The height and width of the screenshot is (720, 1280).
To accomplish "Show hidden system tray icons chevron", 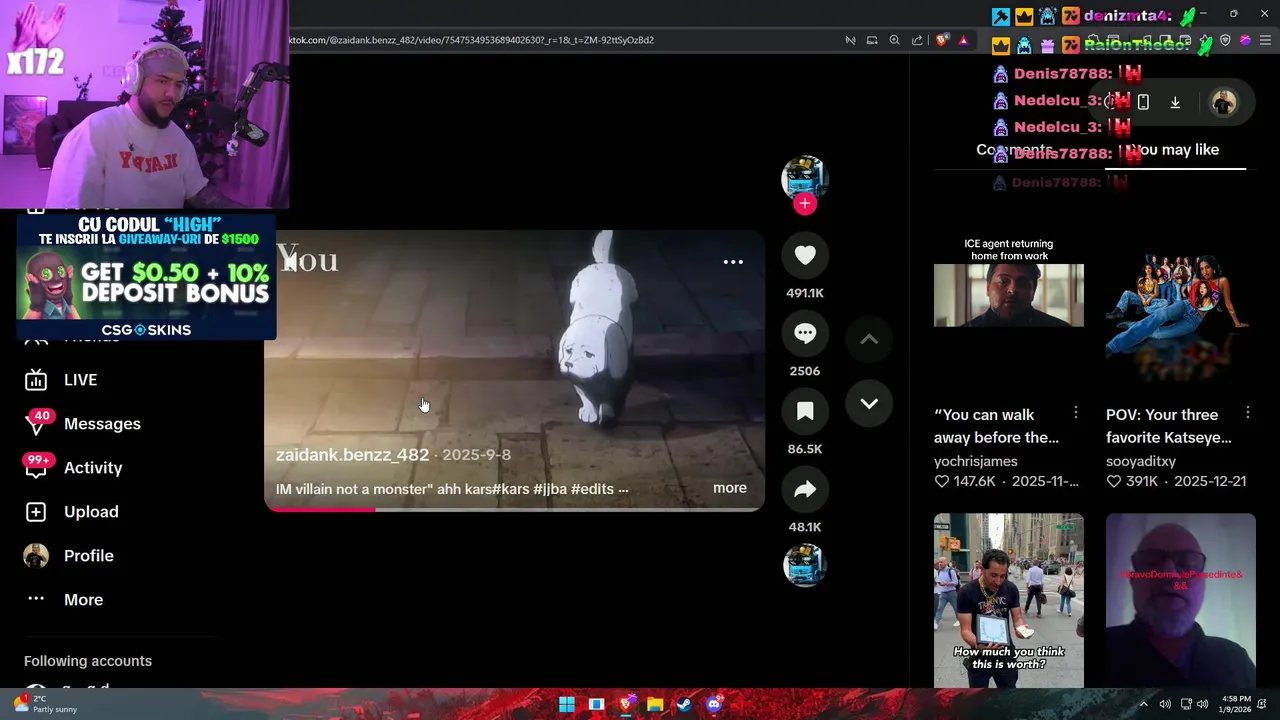I will coord(1144,704).
